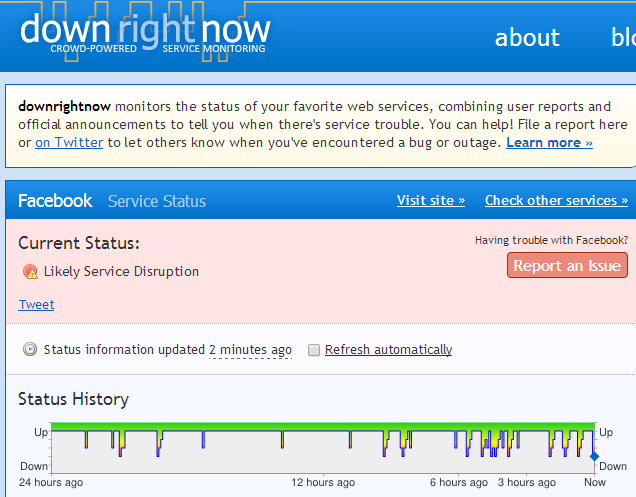Click the '3 hours ago' axis label
This screenshot has width=636, height=497.
526,482
